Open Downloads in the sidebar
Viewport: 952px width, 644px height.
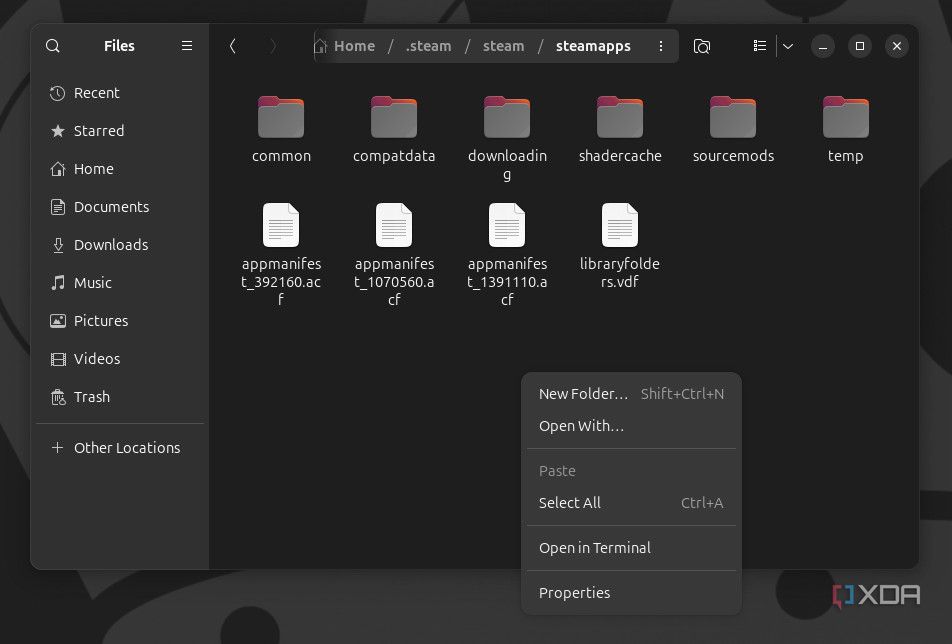[120, 245]
